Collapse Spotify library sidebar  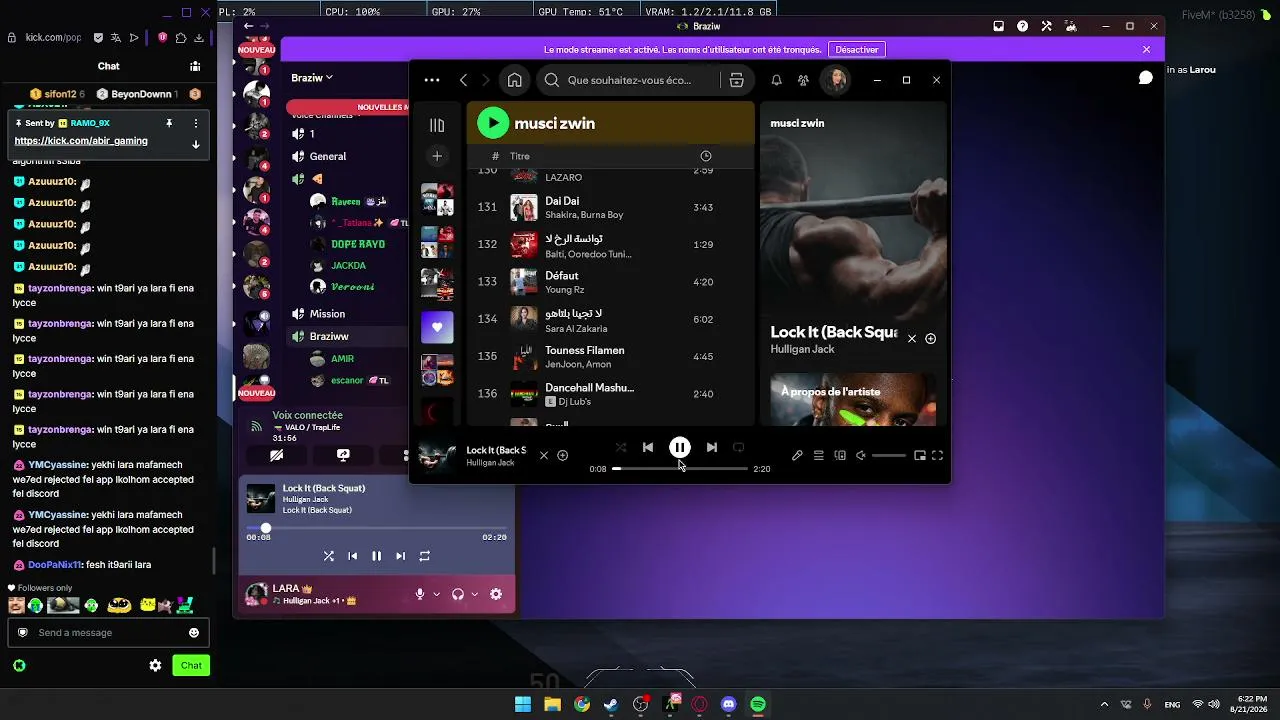[437, 125]
